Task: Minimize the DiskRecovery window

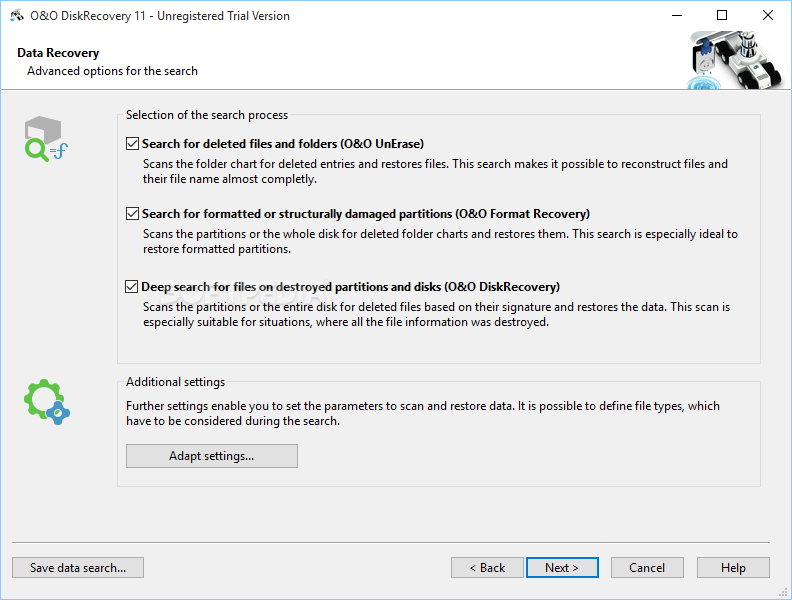Action: tap(676, 16)
